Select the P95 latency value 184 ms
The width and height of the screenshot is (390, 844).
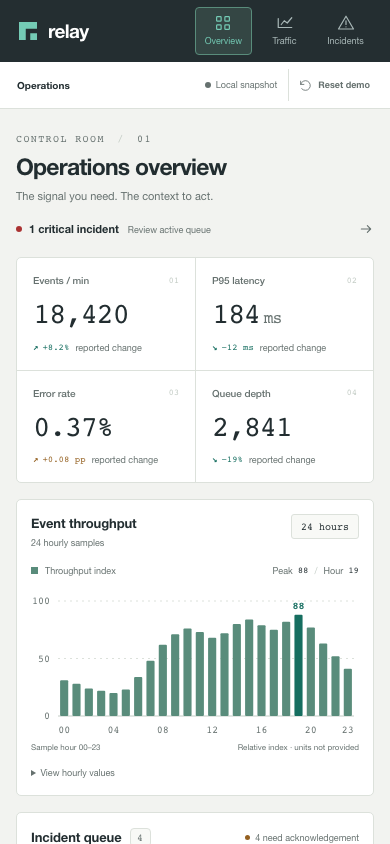click(x=247, y=314)
